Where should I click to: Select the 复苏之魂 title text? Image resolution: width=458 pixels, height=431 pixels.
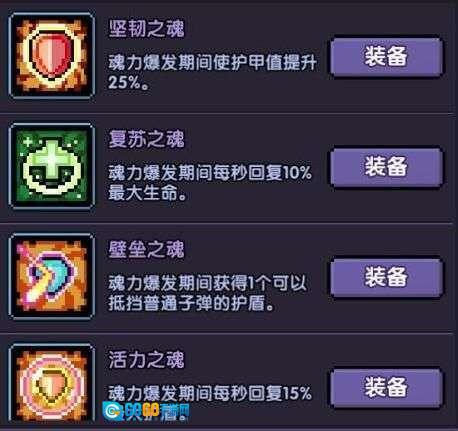pyautogui.click(x=146, y=139)
